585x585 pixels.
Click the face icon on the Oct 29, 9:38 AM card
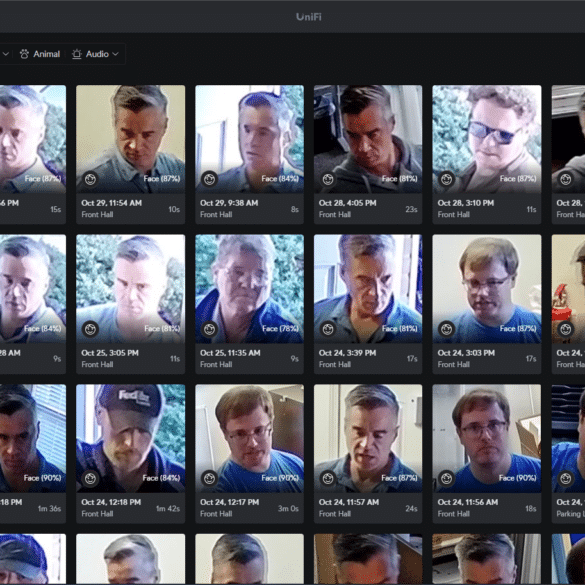209,179
